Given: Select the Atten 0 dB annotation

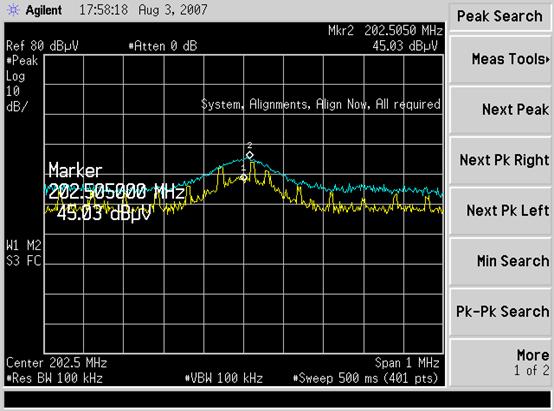Looking at the screenshot, I should [x=163, y=46].
